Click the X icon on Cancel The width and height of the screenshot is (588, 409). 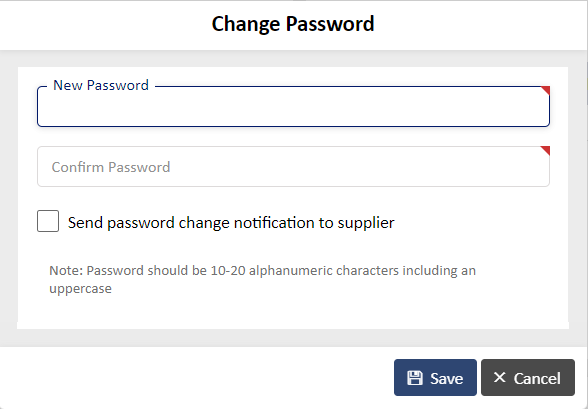pyautogui.click(x=500, y=377)
